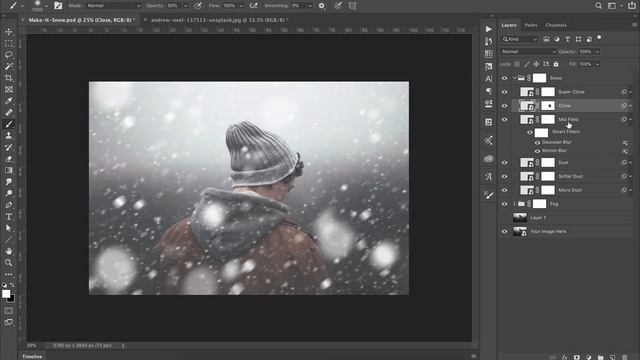Click the layer effects fx button
The image size is (640, 360).
coord(564,357)
